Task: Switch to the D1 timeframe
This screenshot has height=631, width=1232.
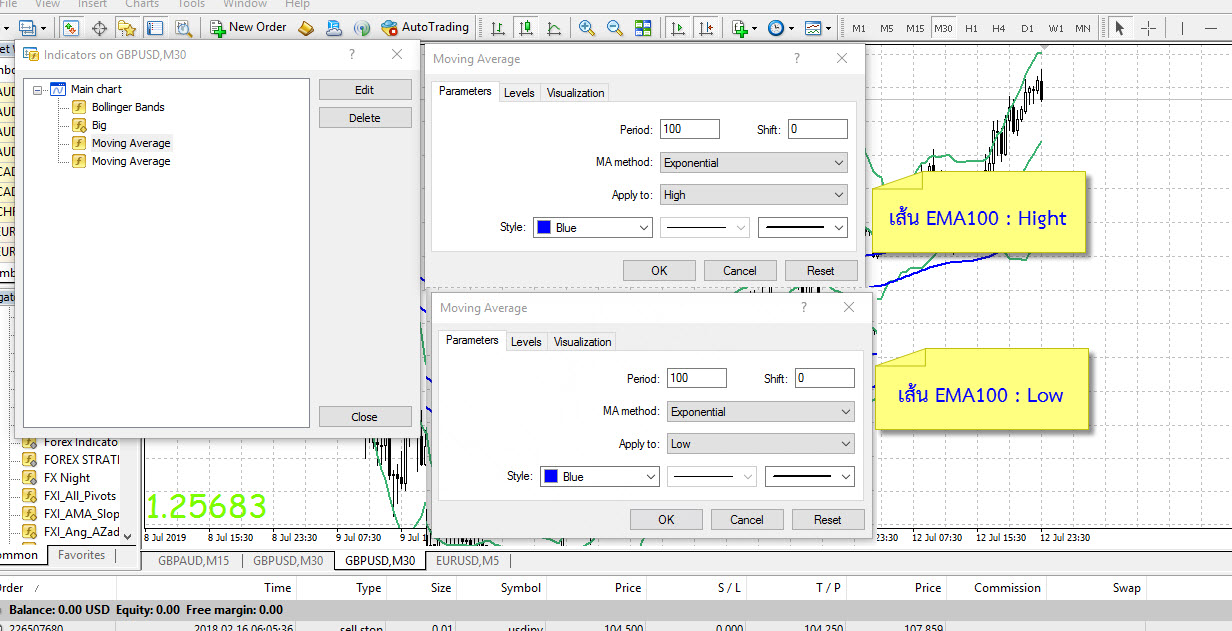Action: click(x=1027, y=28)
